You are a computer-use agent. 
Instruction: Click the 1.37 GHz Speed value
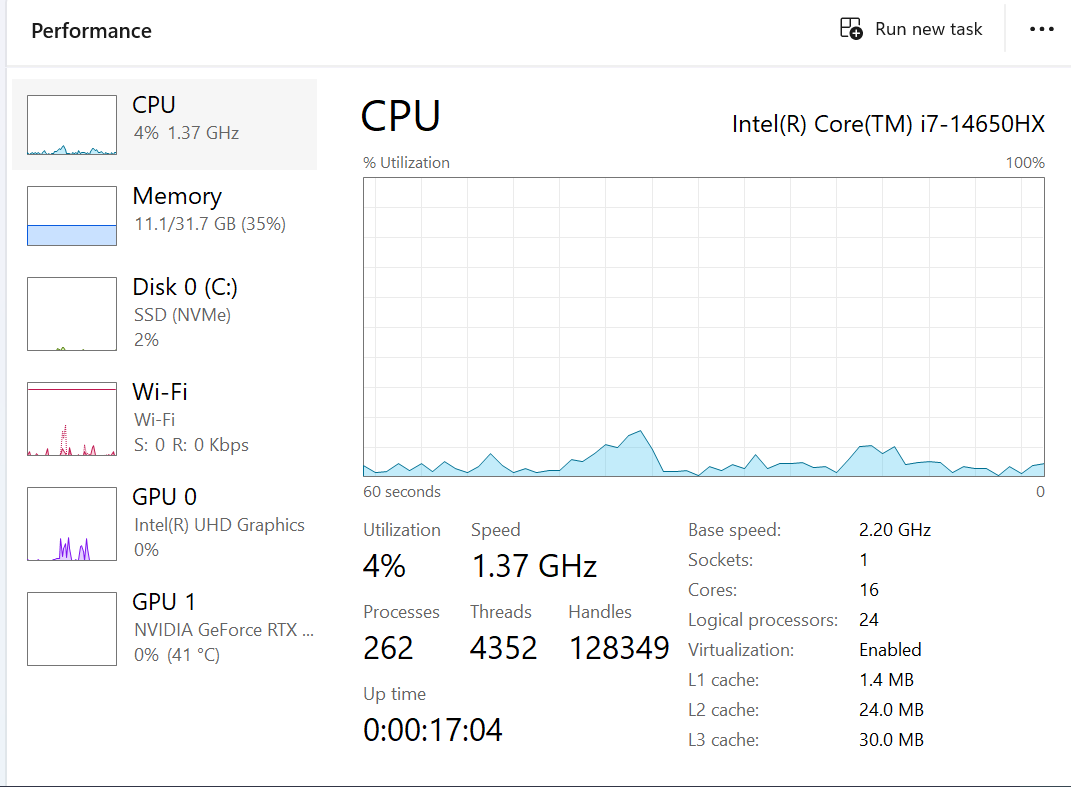pos(534,567)
